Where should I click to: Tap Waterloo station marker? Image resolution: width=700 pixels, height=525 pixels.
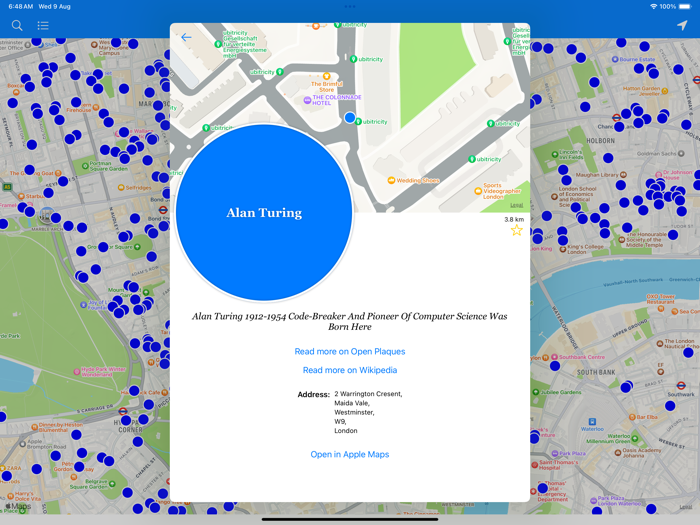(x=592, y=422)
